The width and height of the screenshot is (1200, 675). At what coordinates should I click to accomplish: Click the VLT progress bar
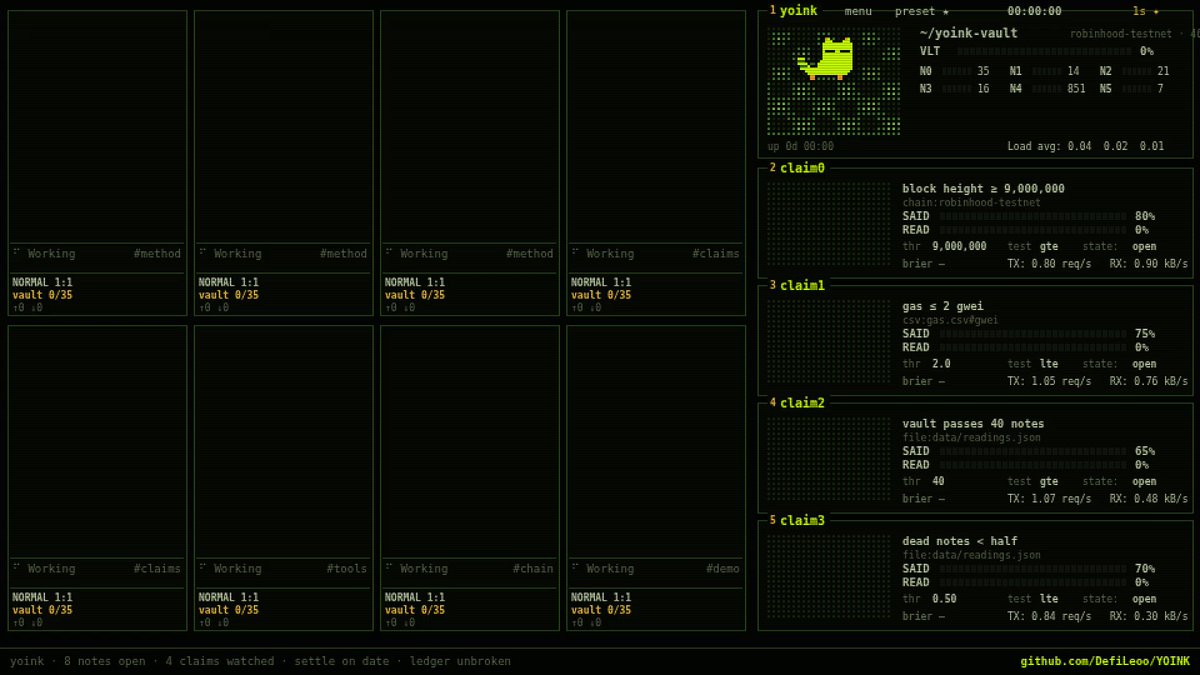click(1044, 51)
